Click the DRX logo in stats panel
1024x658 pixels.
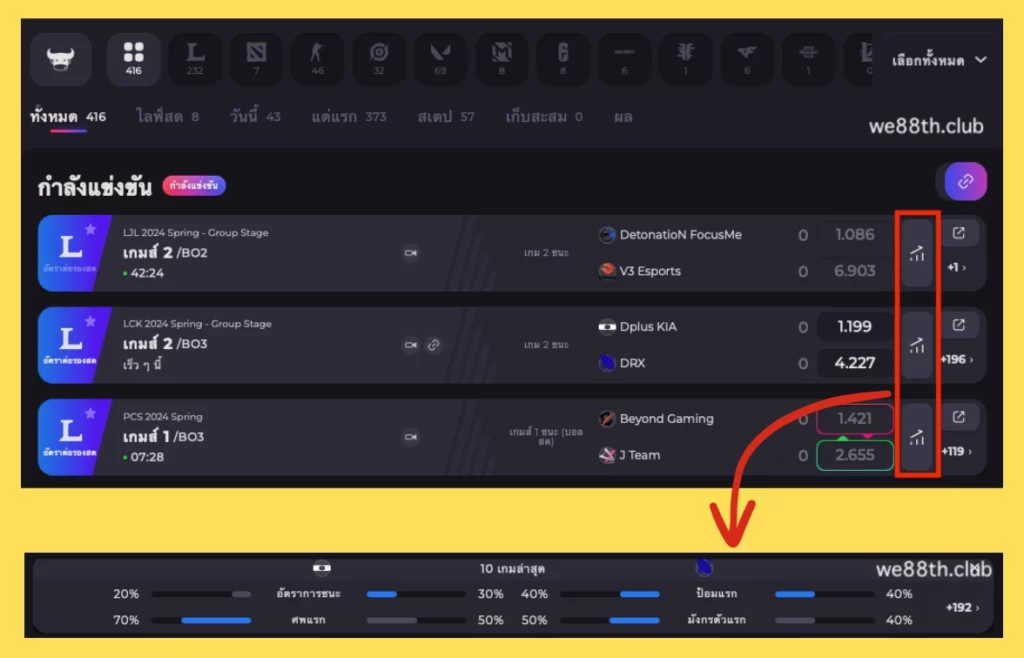(x=704, y=568)
